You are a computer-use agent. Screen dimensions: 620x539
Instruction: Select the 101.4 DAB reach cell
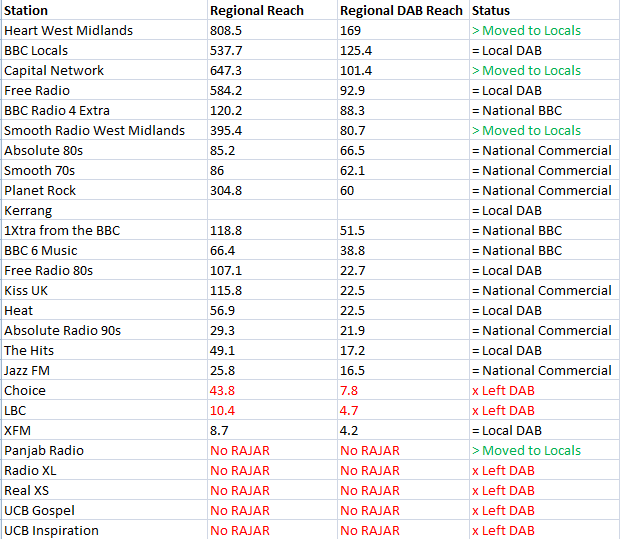point(403,70)
